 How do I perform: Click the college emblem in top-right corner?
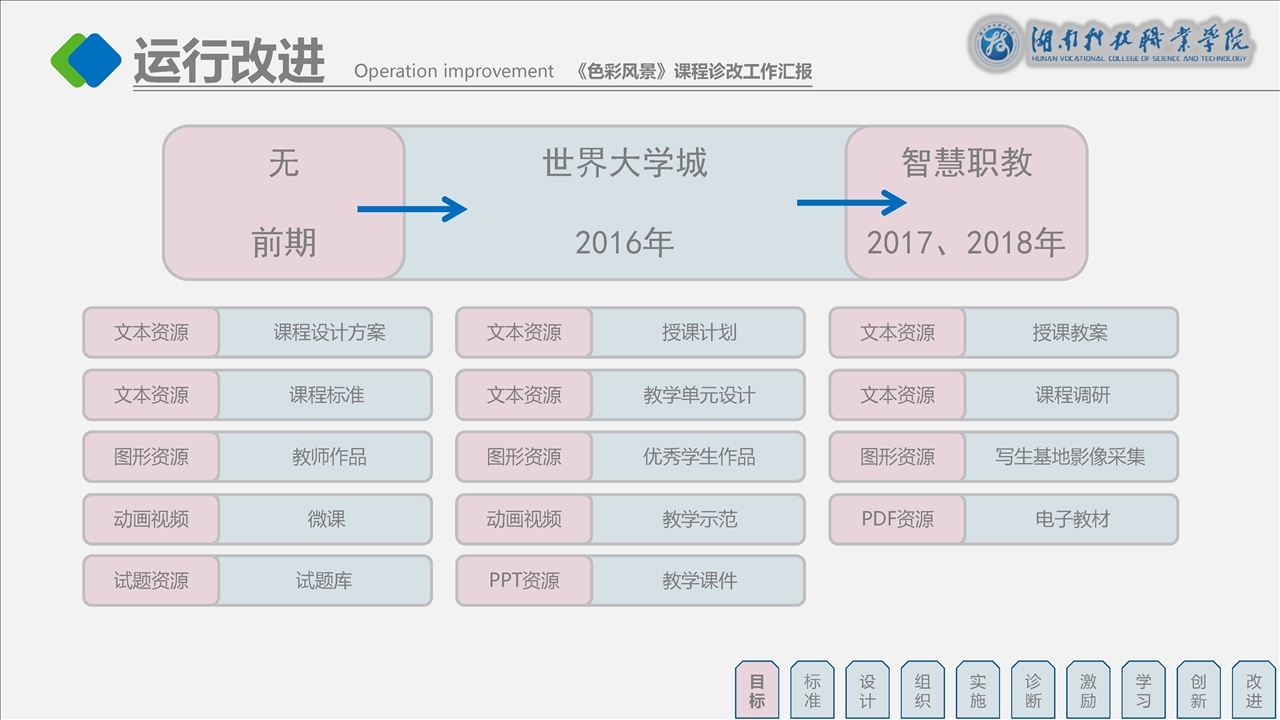996,44
